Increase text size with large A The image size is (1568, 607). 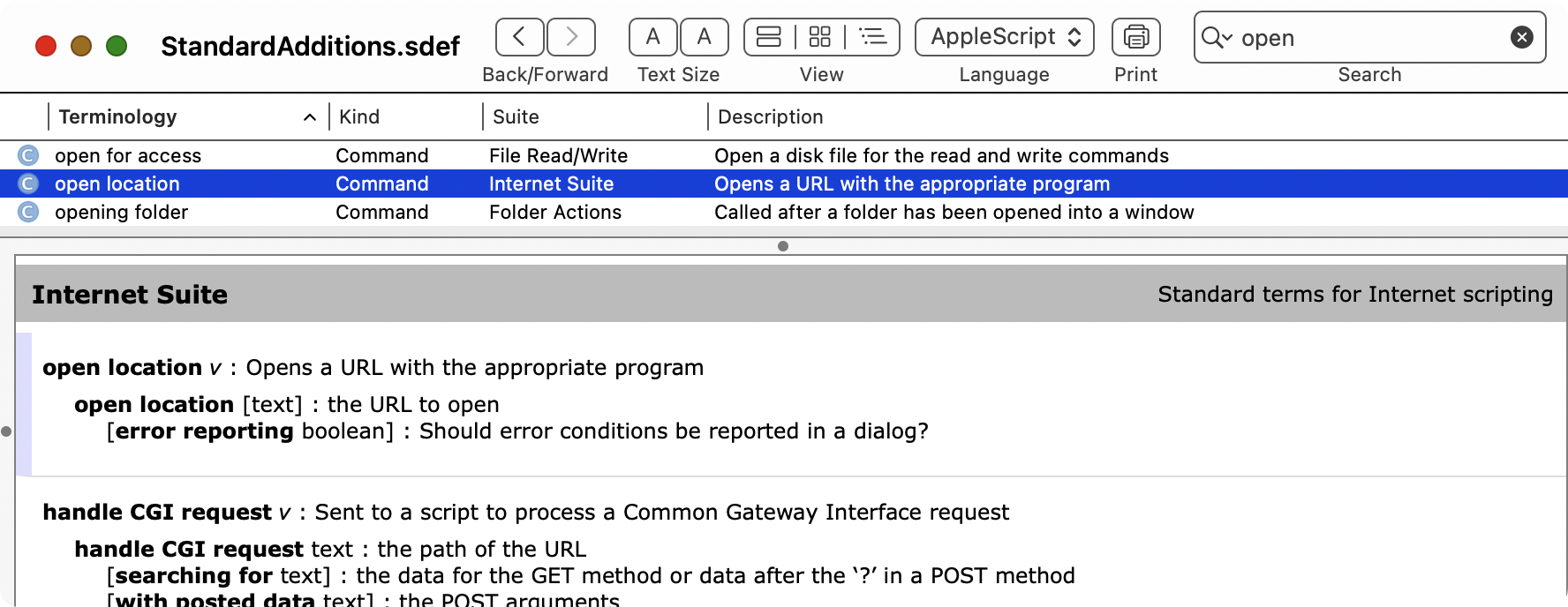(x=704, y=36)
